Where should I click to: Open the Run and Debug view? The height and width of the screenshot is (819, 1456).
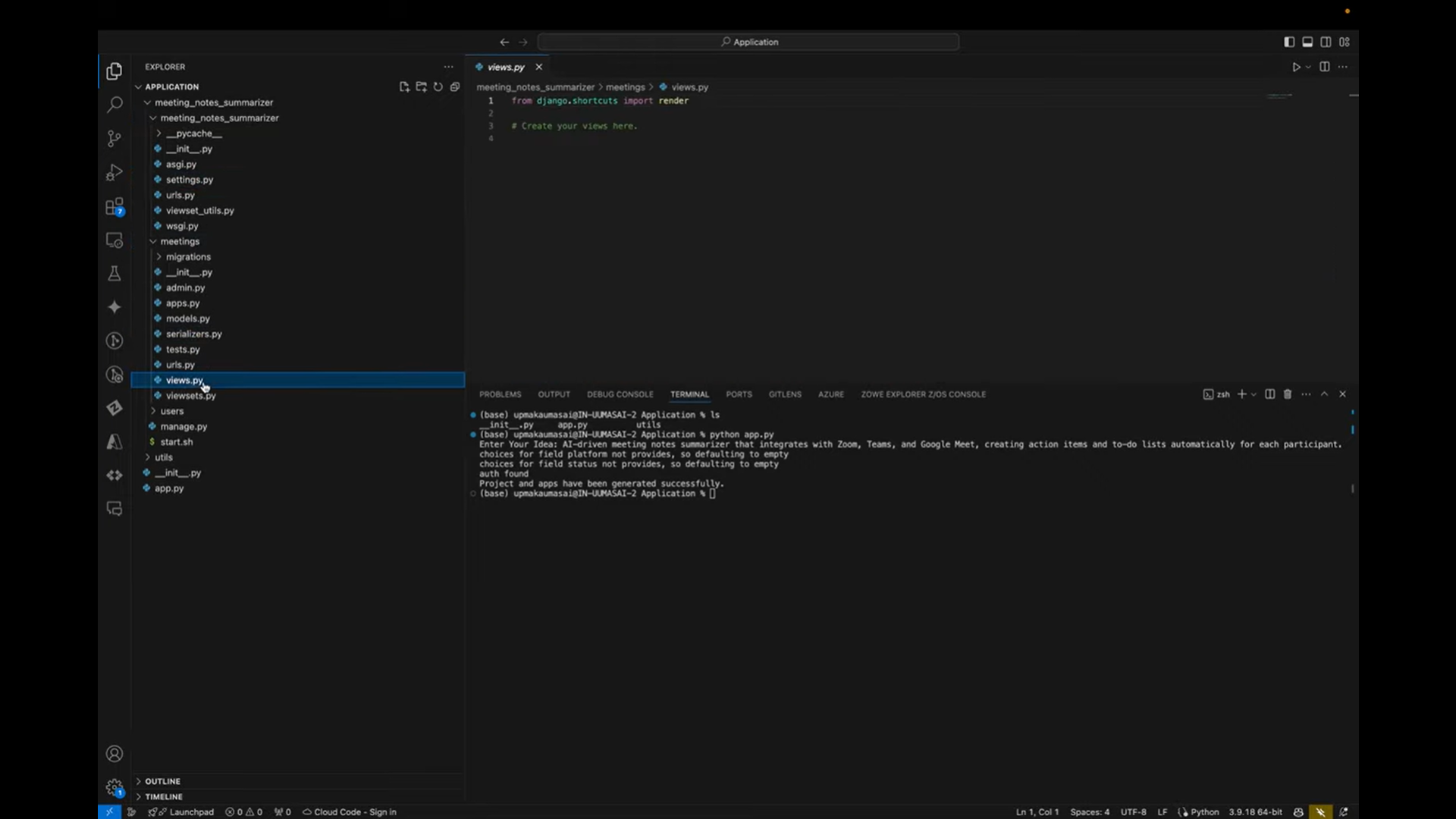click(115, 173)
